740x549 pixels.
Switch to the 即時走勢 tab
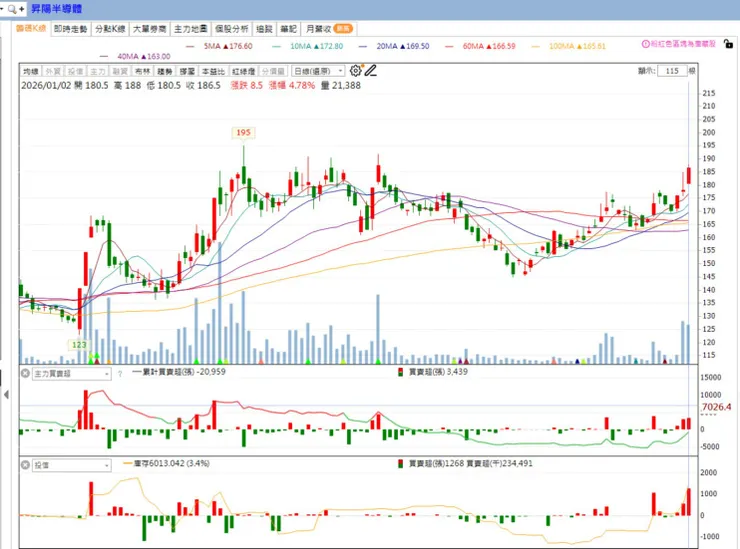tap(70, 29)
